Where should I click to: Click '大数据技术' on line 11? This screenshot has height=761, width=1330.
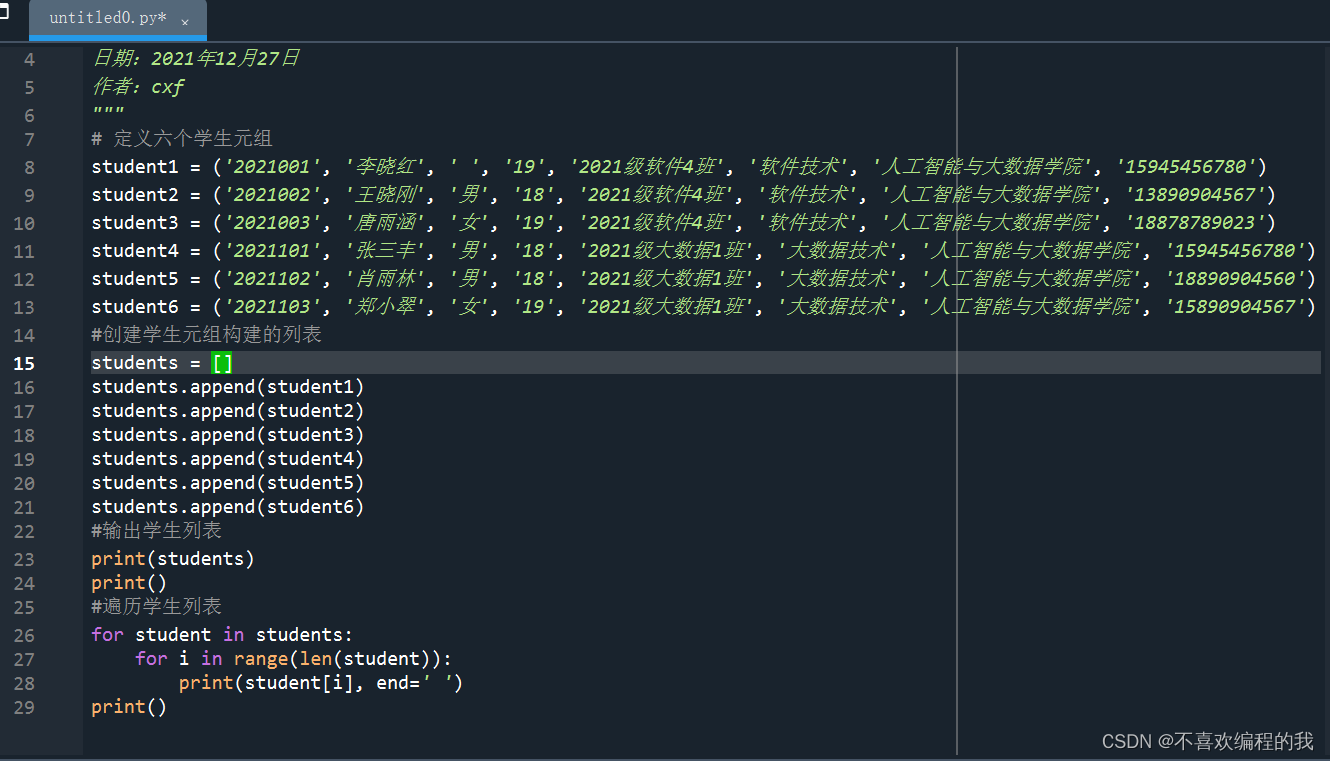pyautogui.click(x=838, y=250)
